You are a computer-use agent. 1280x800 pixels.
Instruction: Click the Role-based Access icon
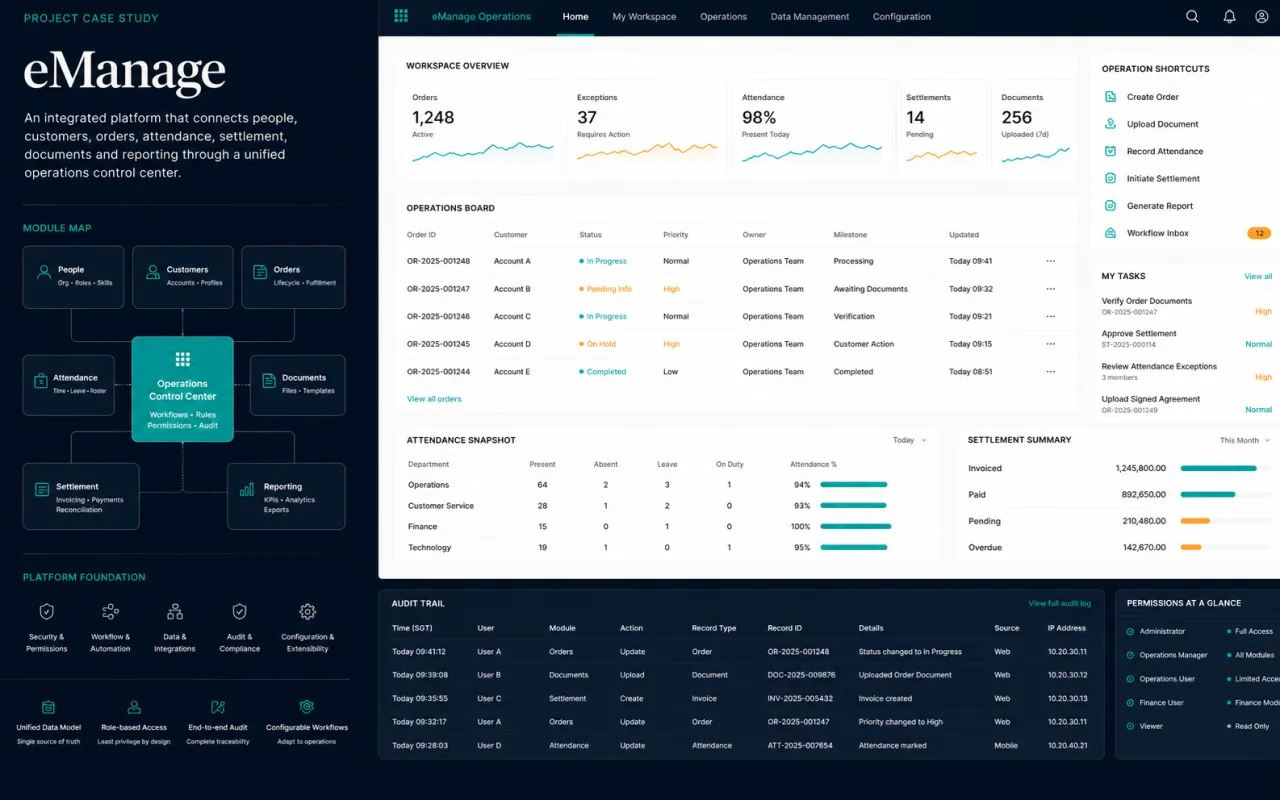tap(134, 707)
